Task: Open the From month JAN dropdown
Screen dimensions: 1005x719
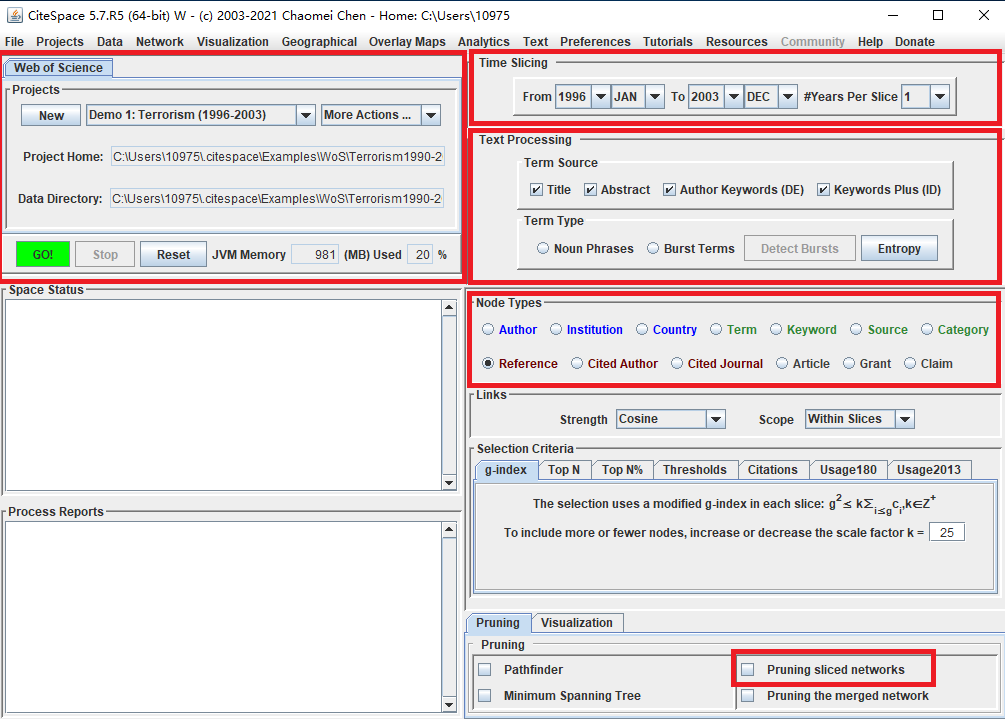Action: (x=654, y=97)
